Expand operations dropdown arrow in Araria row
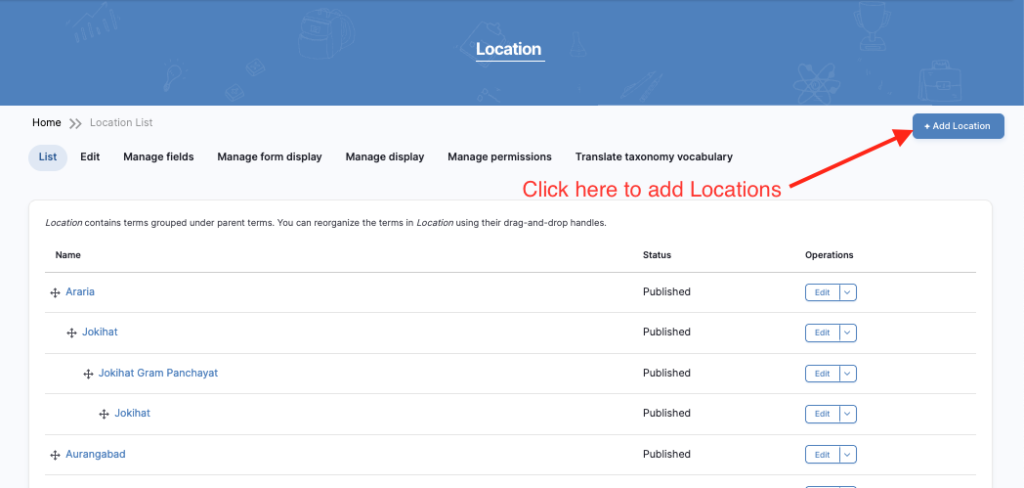1024x488 pixels. (848, 292)
